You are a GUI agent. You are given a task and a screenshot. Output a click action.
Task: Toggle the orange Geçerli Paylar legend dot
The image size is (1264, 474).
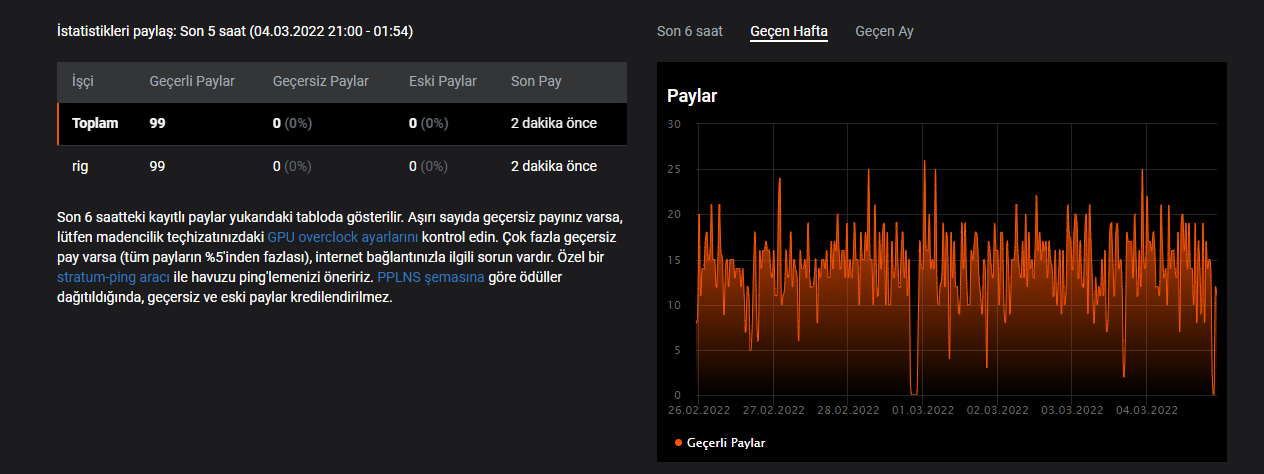(x=679, y=442)
